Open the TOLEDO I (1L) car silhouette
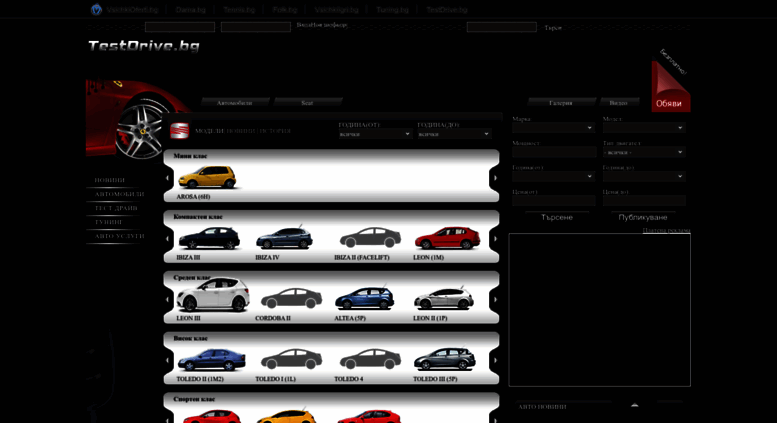 point(291,359)
